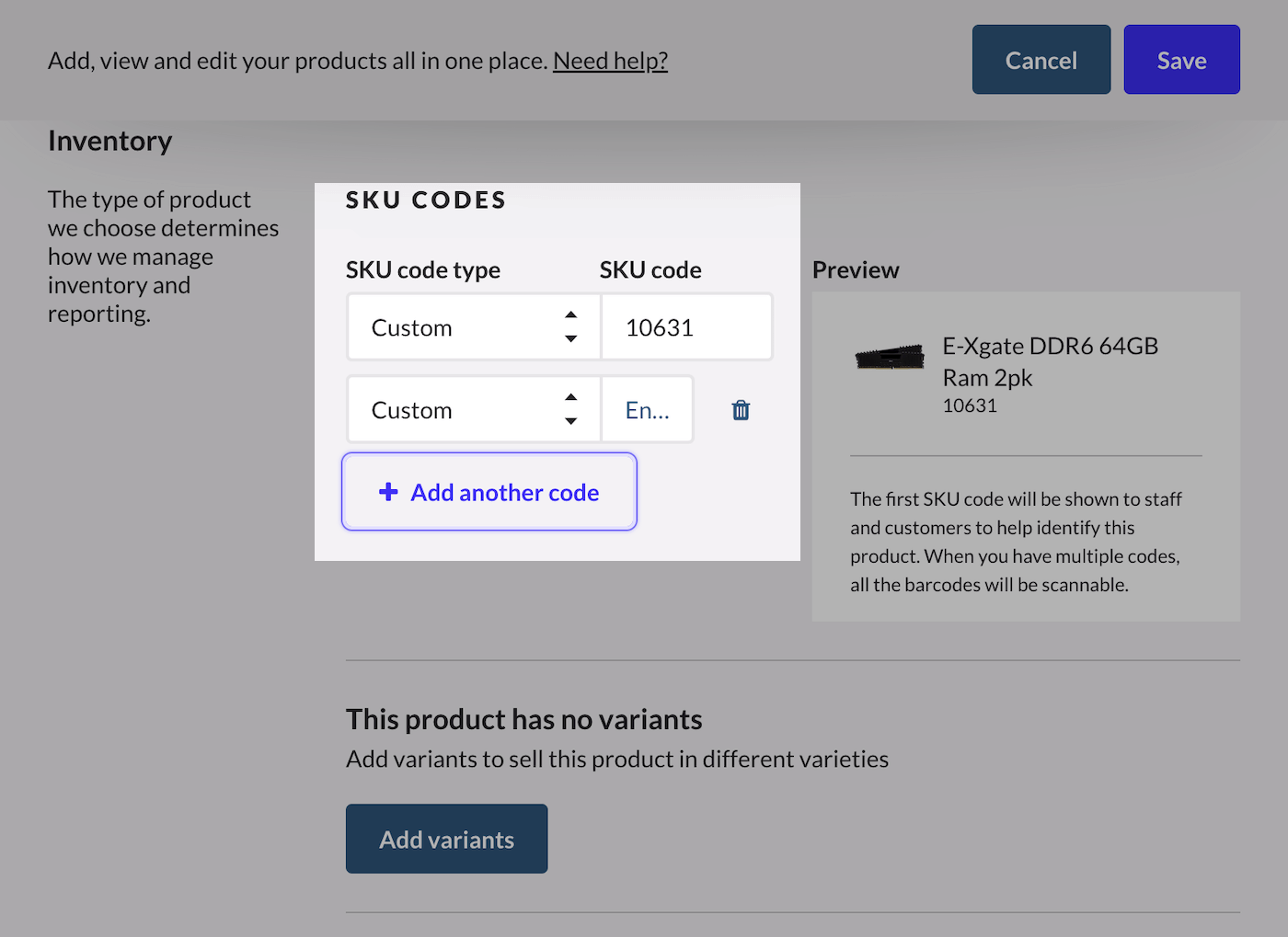Viewport: 1288px width, 937px height.
Task: Cancel editing the product
Action: click(1041, 60)
